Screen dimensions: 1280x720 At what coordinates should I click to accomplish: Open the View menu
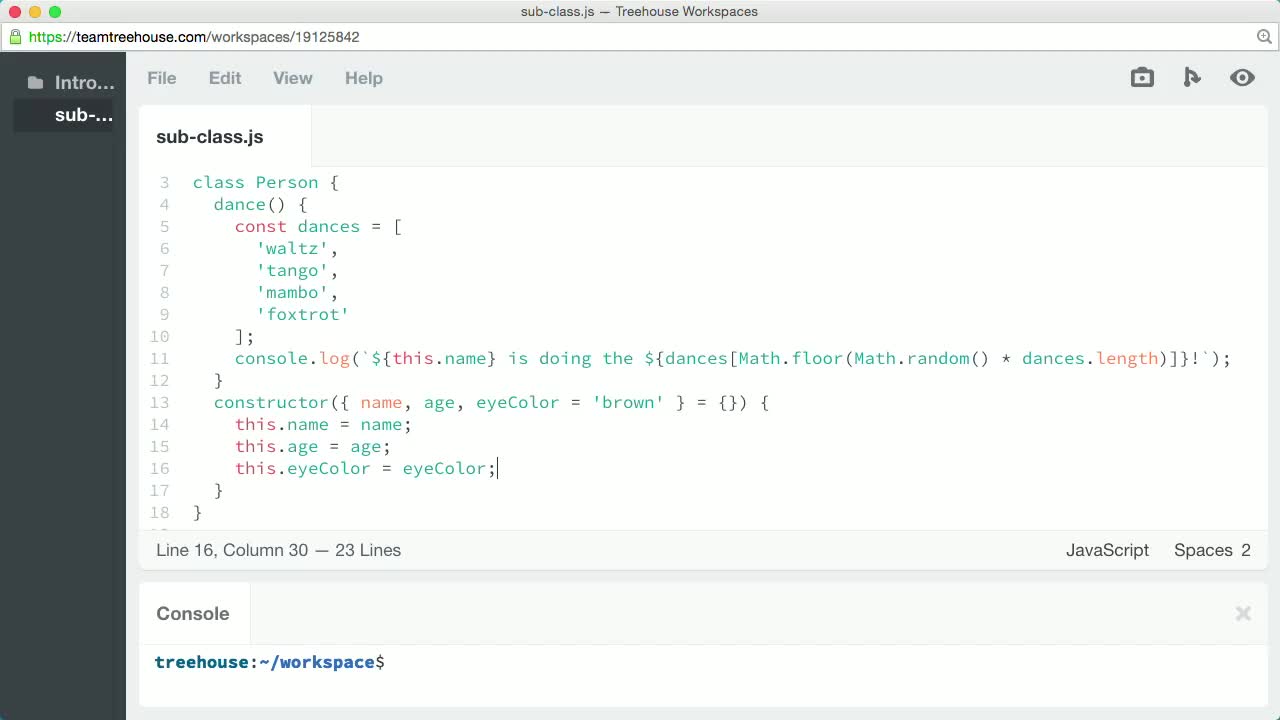click(293, 78)
